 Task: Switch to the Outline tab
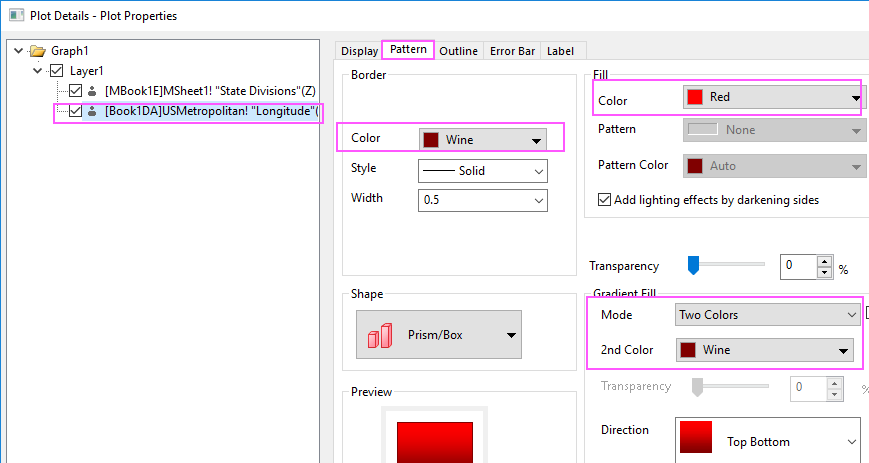click(458, 50)
